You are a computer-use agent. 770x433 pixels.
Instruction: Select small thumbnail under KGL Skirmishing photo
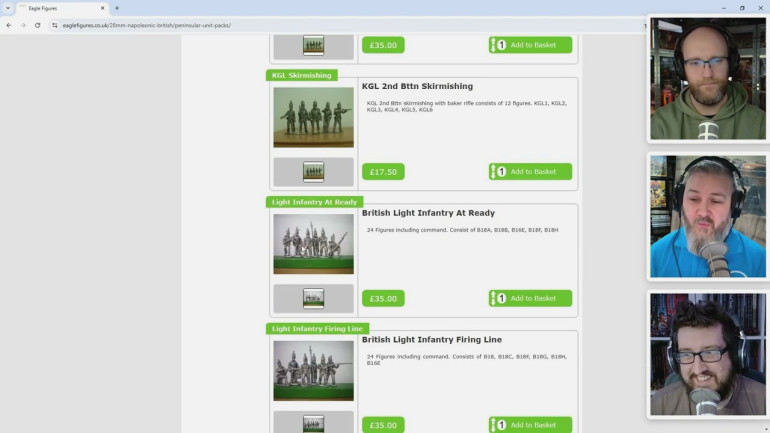313,172
